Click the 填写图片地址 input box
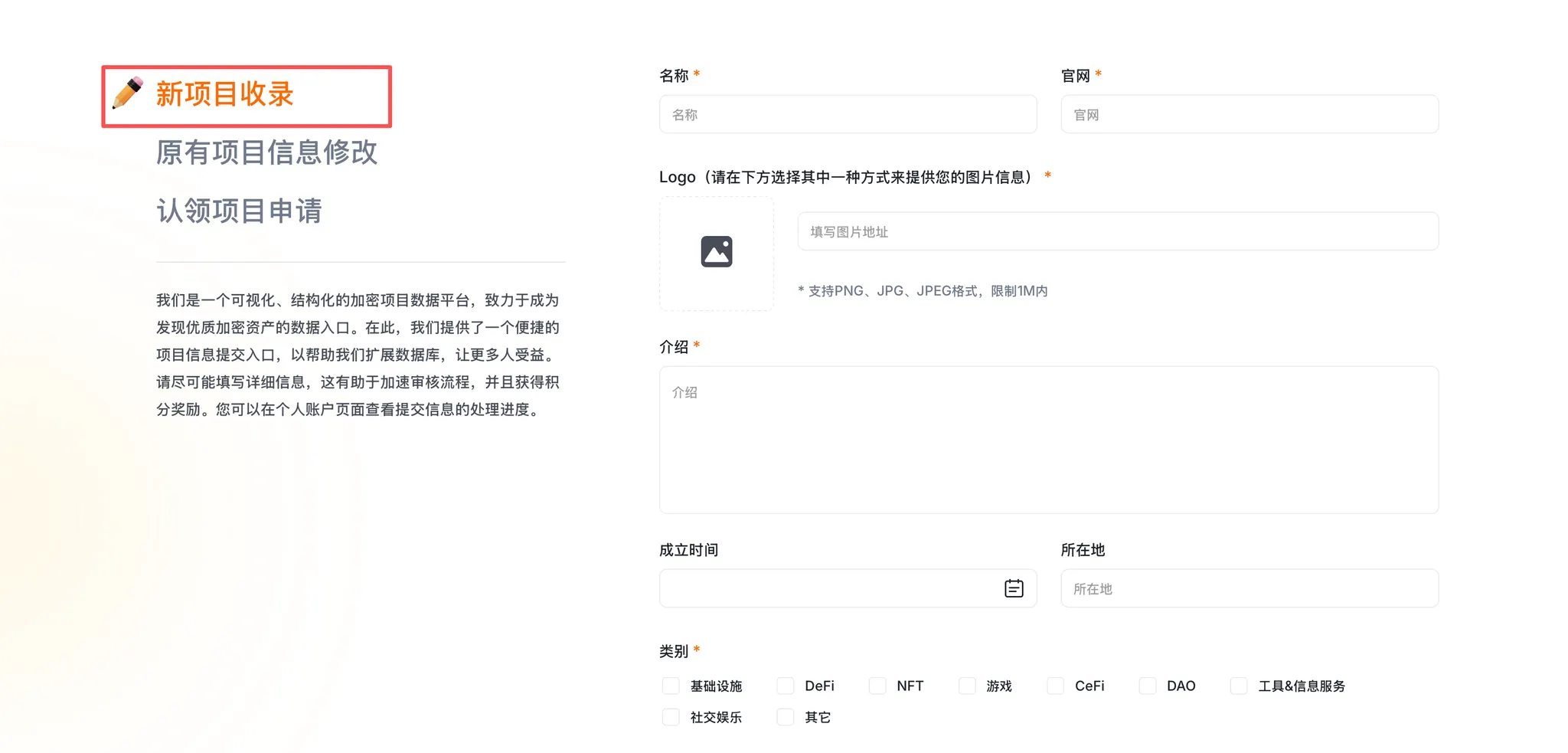The image size is (1568, 753). click(1117, 231)
